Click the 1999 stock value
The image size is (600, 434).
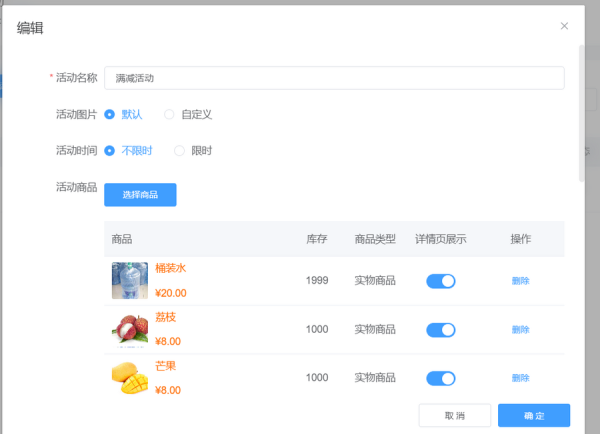[x=317, y=281]
